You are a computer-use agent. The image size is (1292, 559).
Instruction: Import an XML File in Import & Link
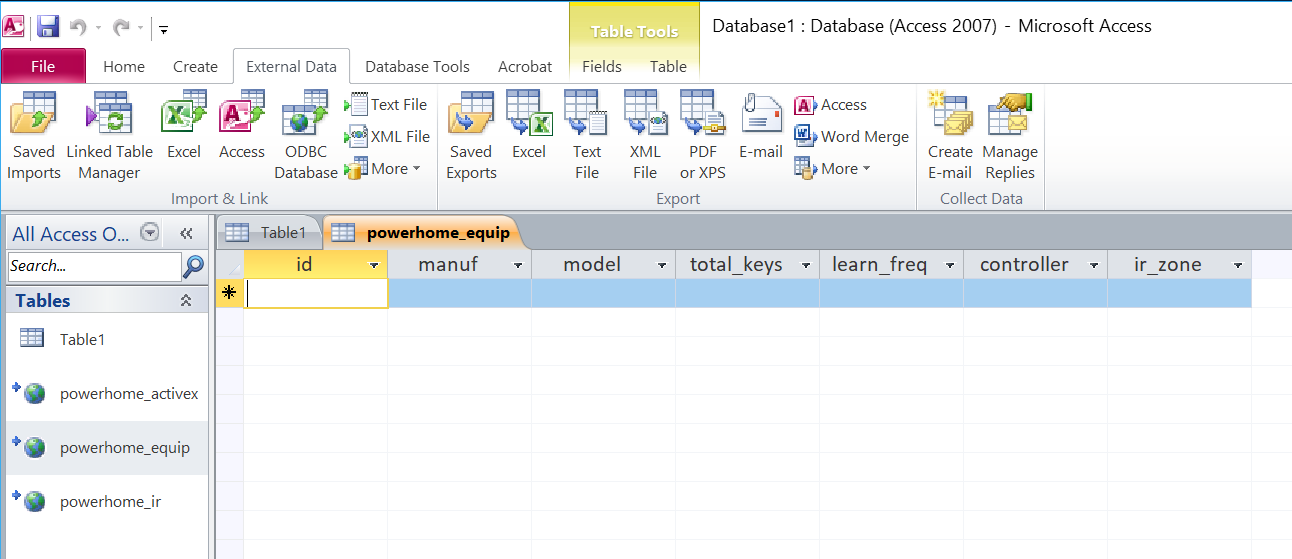click(x=387, y=136)
